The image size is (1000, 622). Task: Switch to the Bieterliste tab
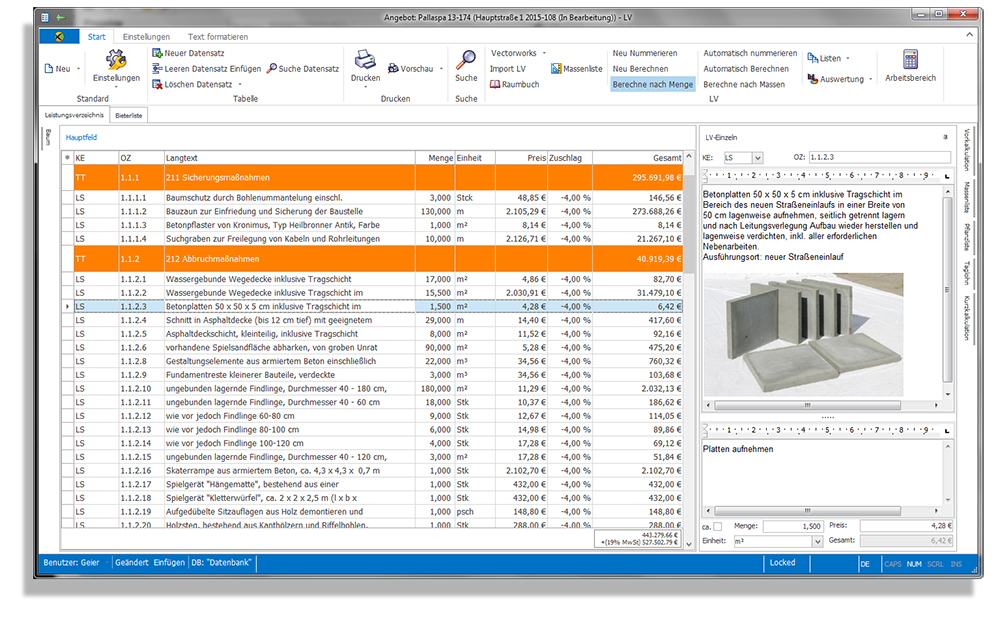[127, 116]
